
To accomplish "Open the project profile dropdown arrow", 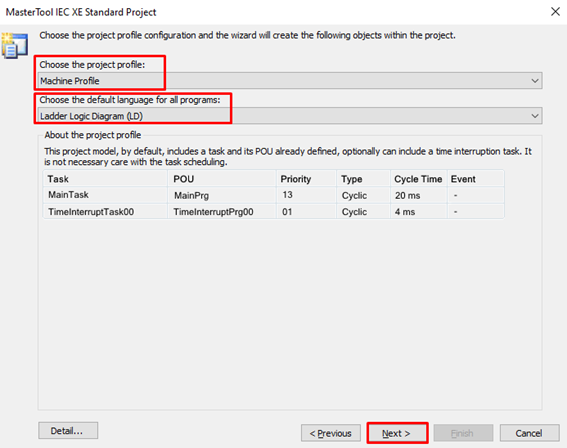I will coord(535,81).
